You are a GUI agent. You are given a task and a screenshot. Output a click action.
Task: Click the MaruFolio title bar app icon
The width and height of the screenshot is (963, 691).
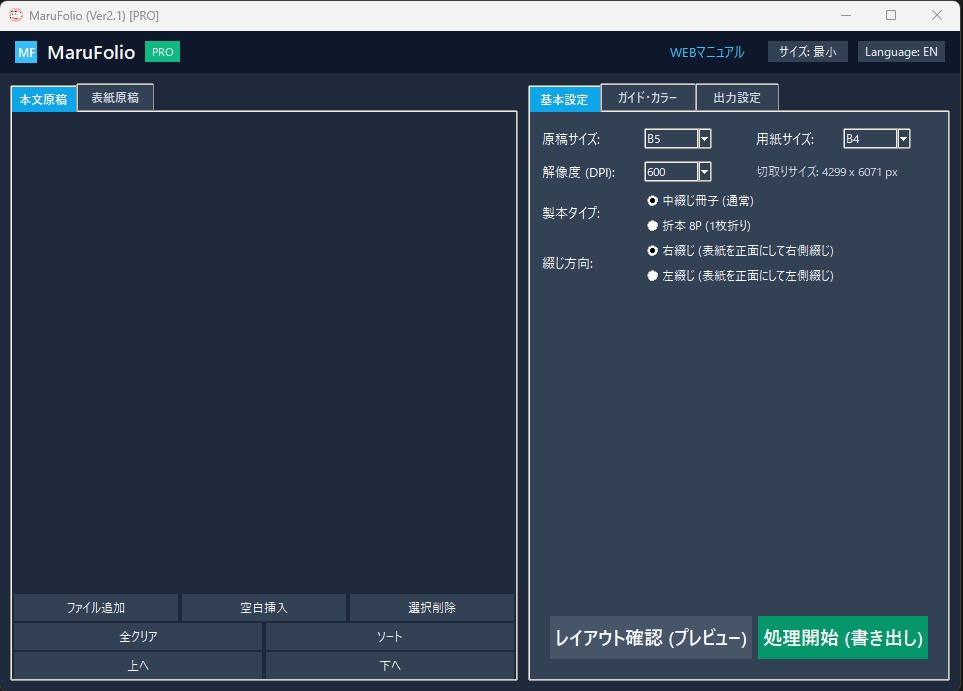pos(16,15)
